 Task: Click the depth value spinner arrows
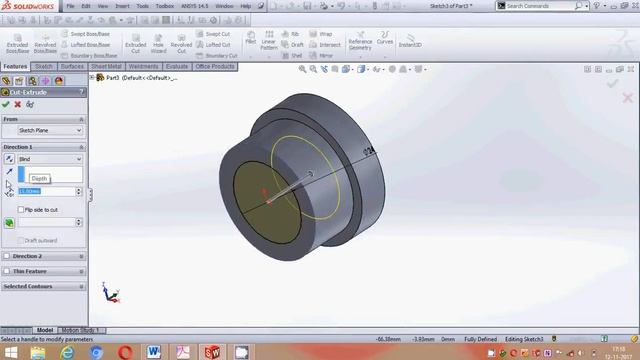[x=79, y=191]
